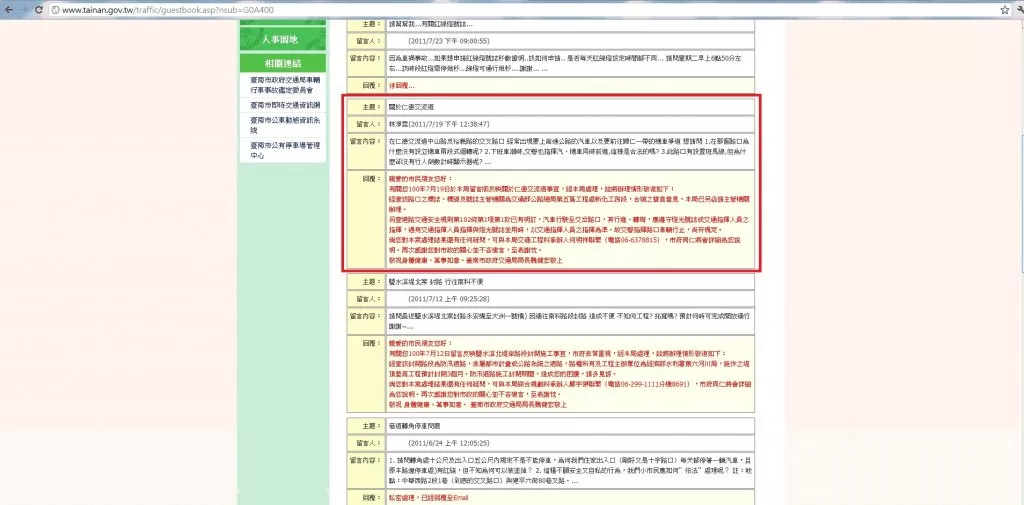Click the browser forward arrow
Image resolution: width=1024 pixels, height=505 pixels.
tap(24, 10)
